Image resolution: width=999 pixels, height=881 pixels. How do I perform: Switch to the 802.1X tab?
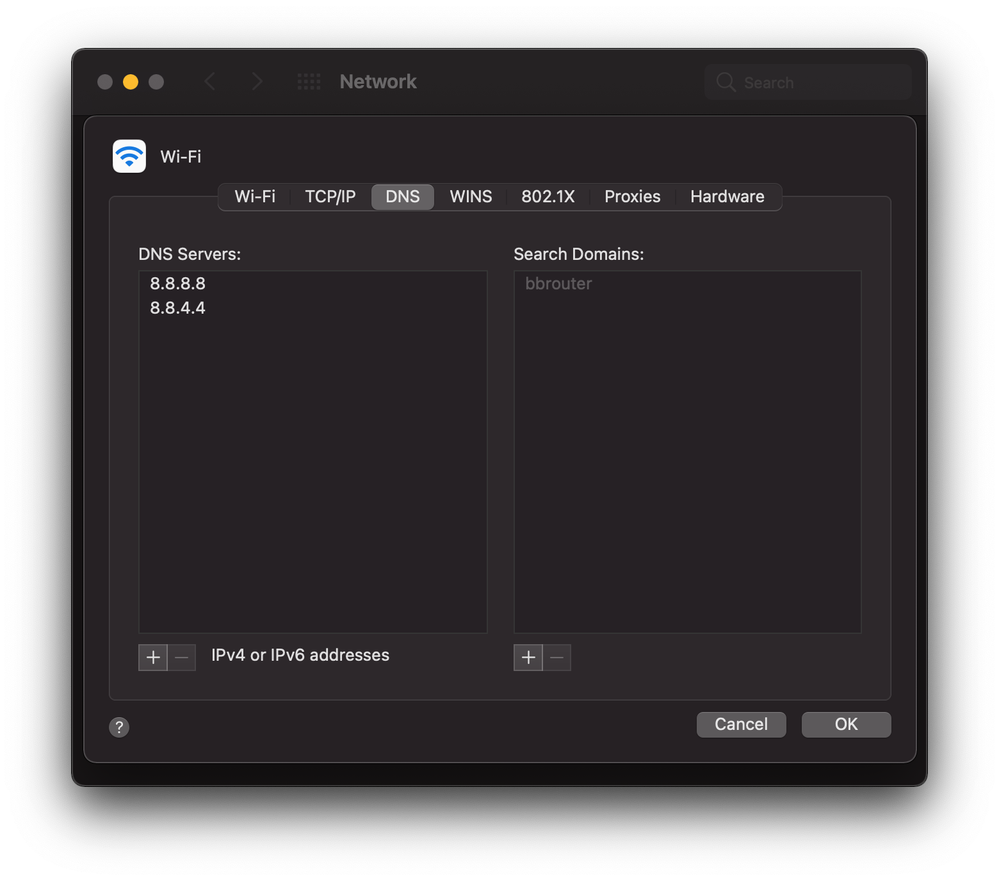[548, 196]
